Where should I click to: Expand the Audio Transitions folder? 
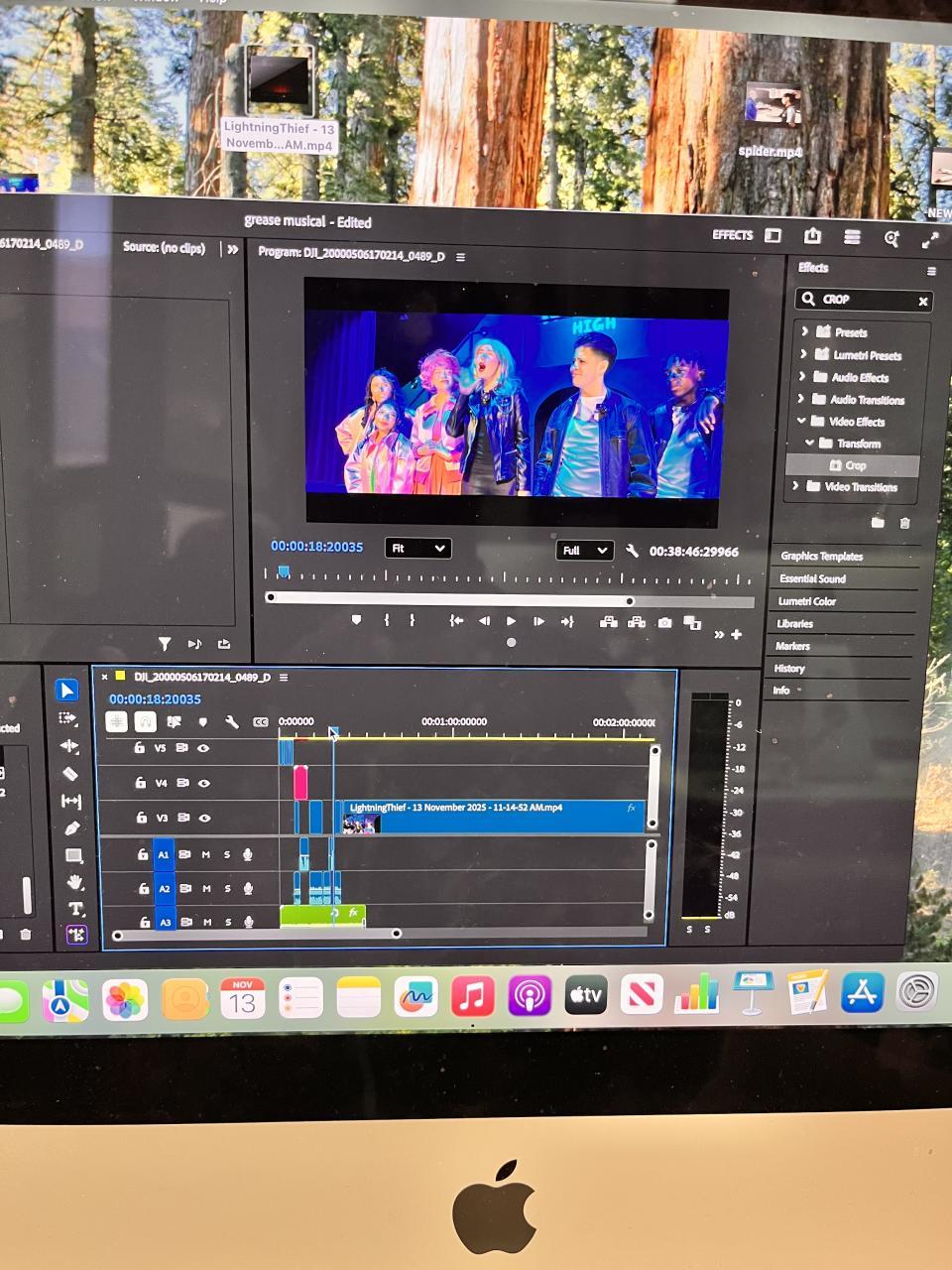click(801, 399)
